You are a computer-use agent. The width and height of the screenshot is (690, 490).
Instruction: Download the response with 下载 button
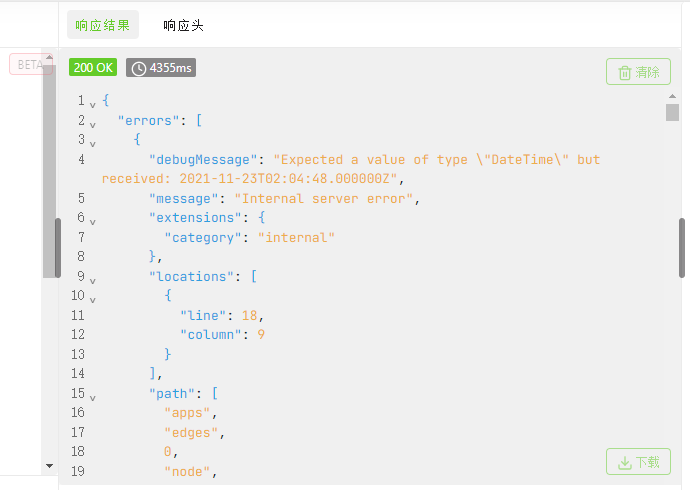[638, 462]
